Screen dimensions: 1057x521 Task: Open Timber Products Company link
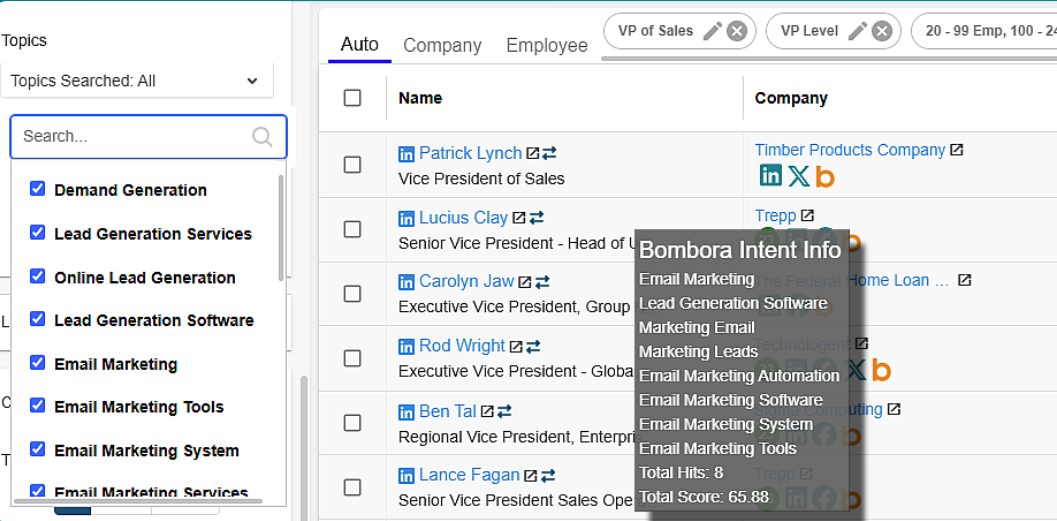coord(850,150)
